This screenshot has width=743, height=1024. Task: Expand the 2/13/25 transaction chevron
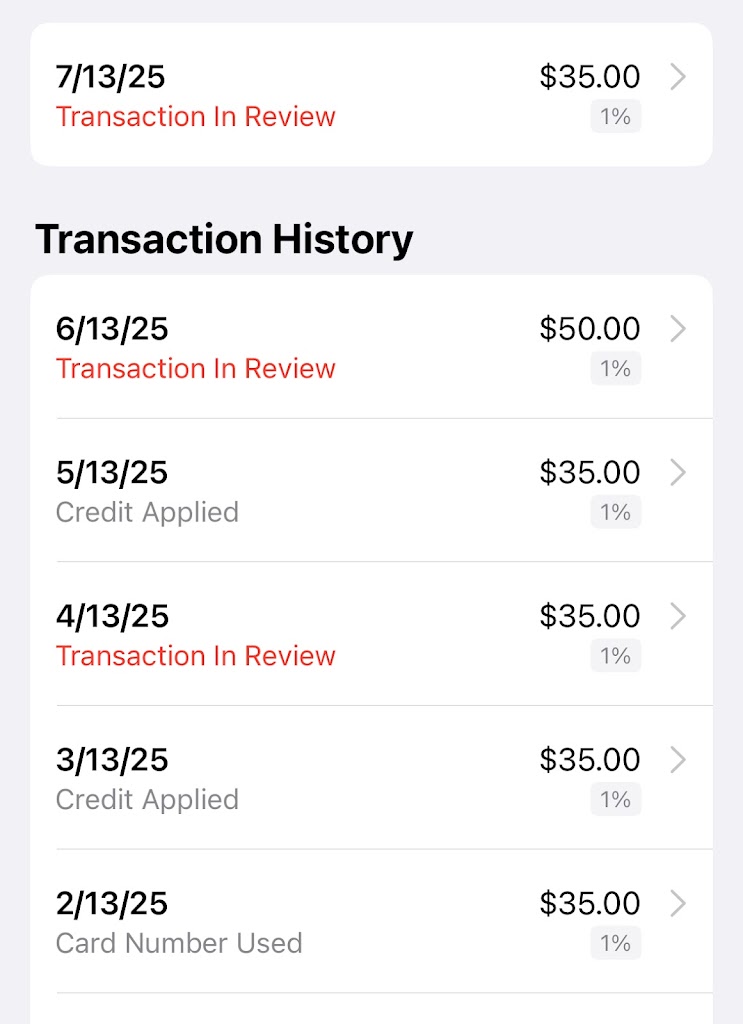coord(677,904)
